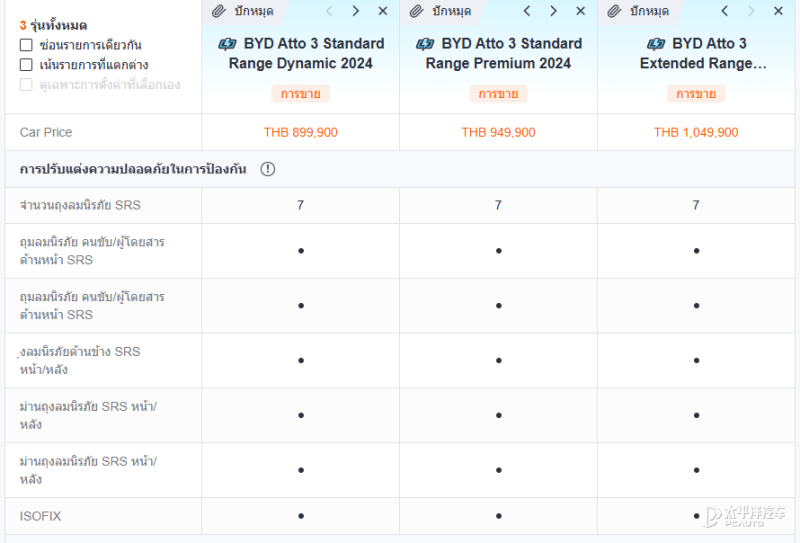This screenshot has height=543, width=800.
Task: Move Standard Range Dynamic column right
Action: (x=356, y=11)
